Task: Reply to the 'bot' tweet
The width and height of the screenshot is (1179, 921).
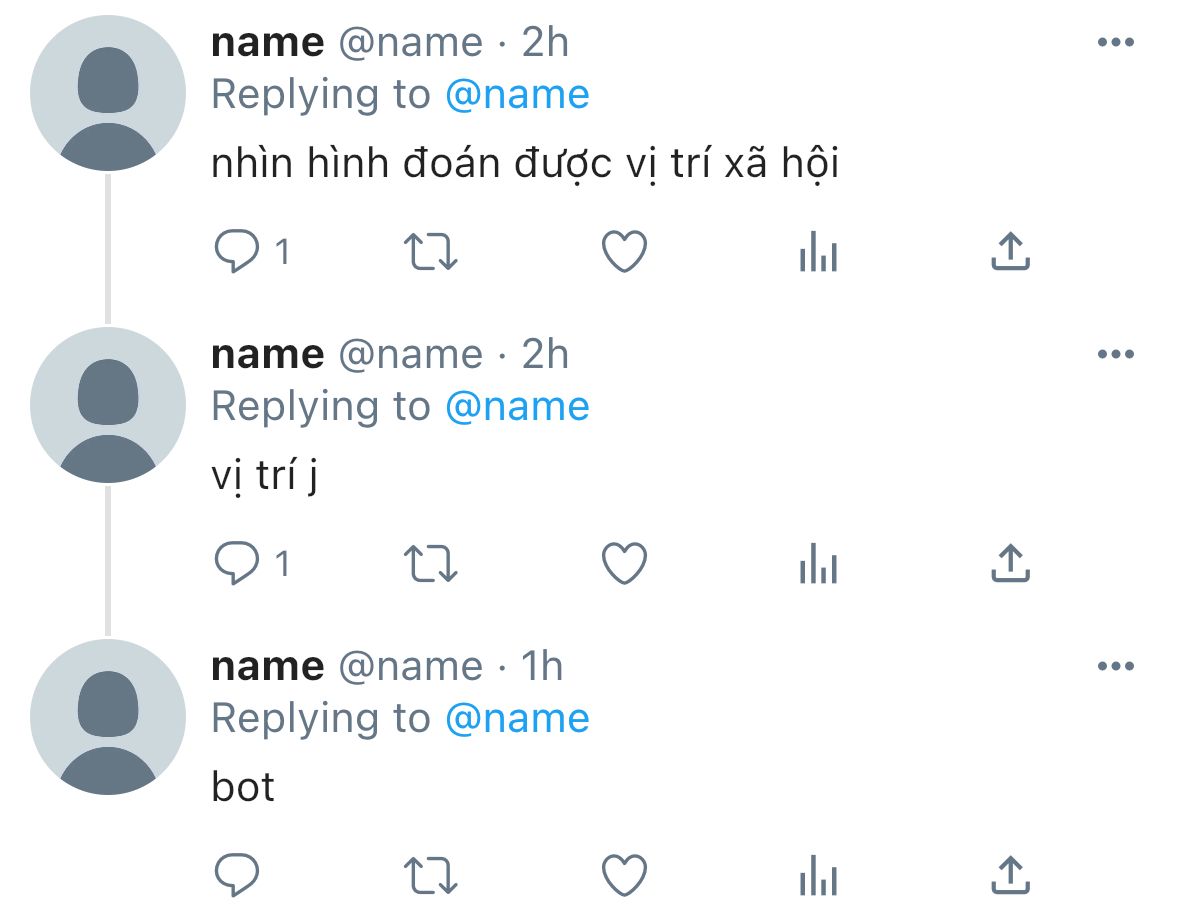Action: click(238, 876)
